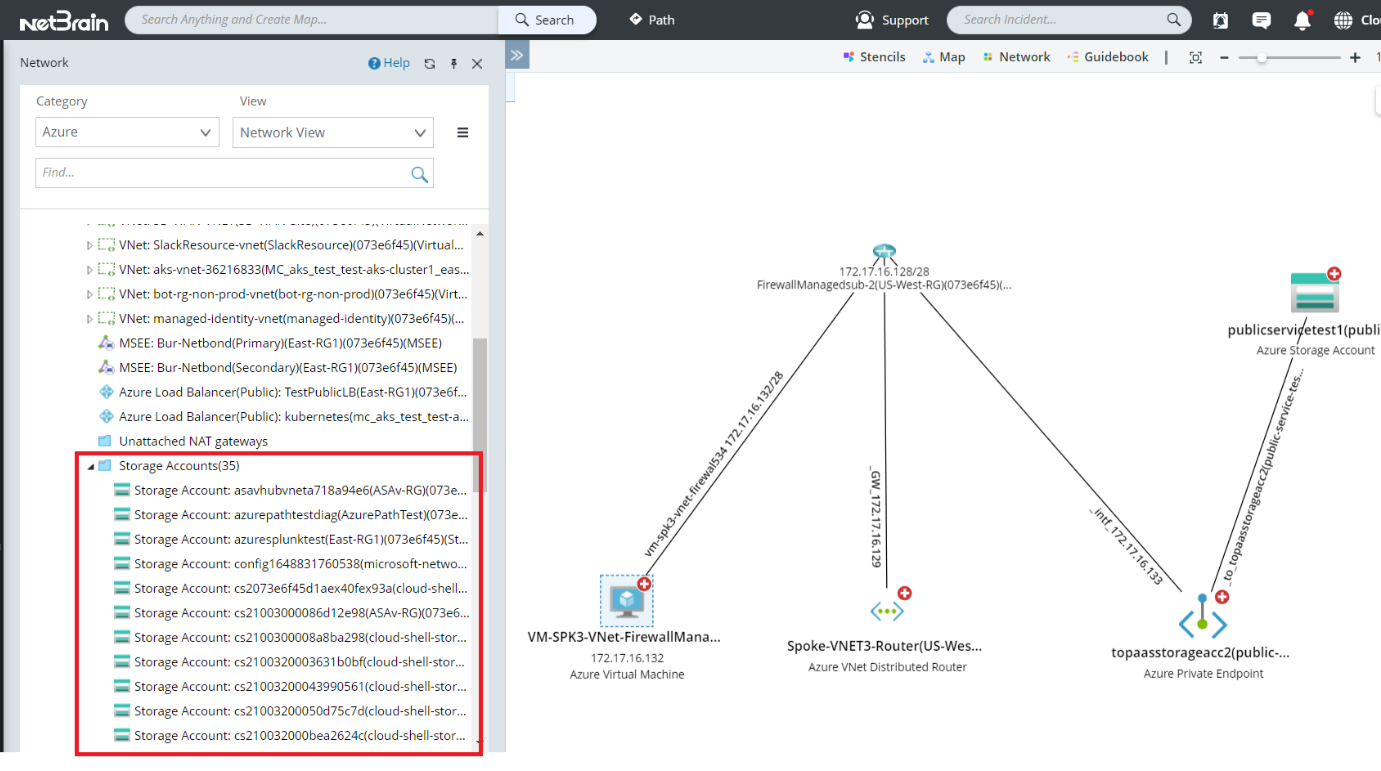Click red plus on publicservicetest1 node
This screenshot has height=771, width=1381.
click(1333, 274)
